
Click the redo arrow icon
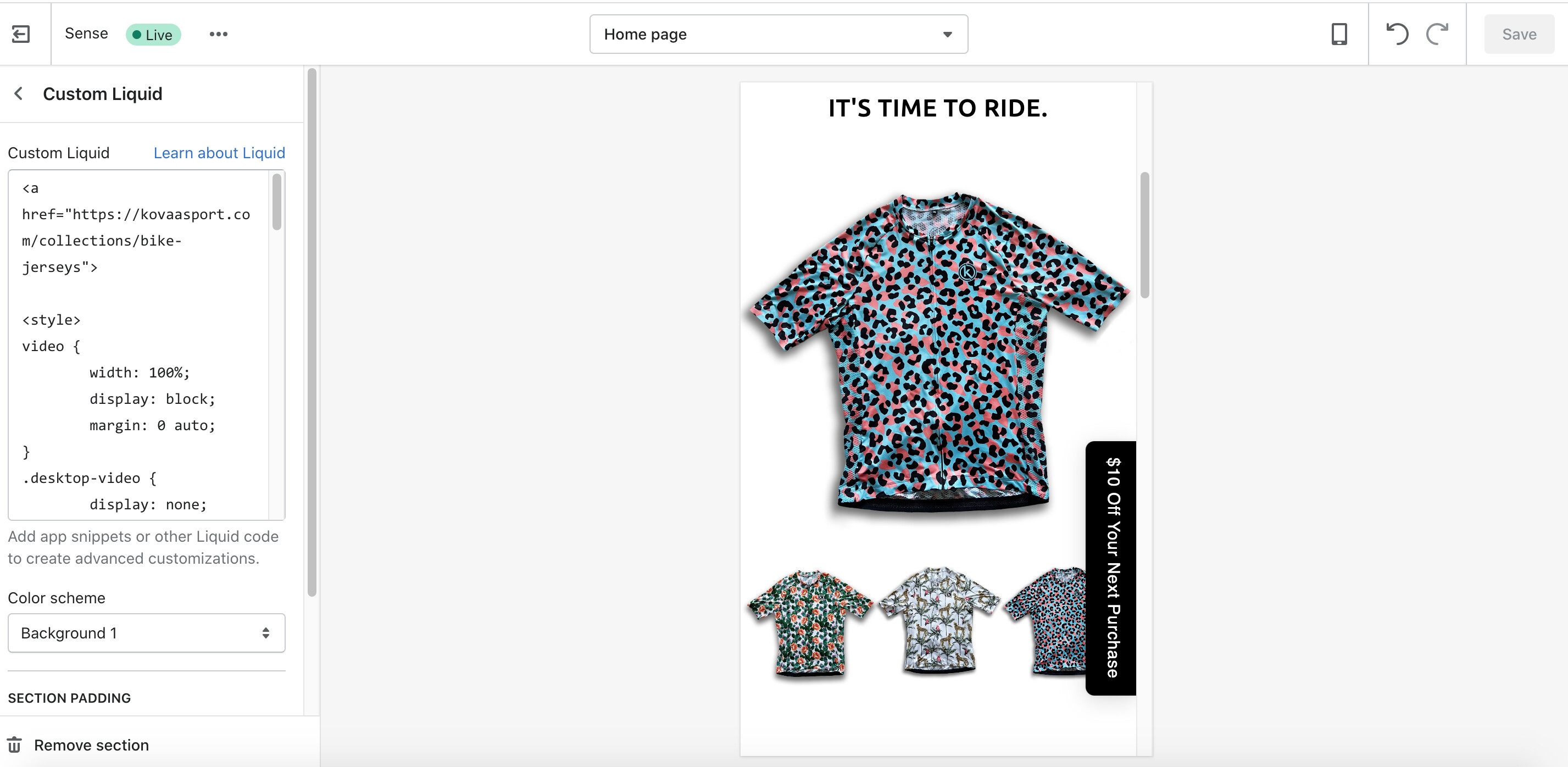pyautogui.click(x=1438, y=34)
